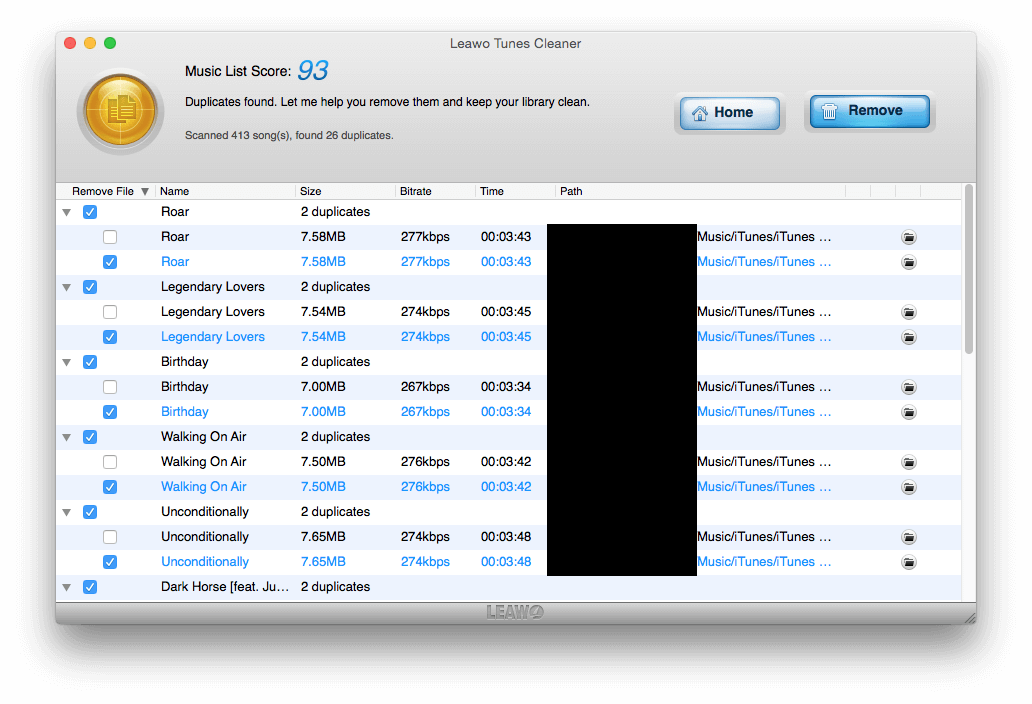Toggle the Legendary Lovers group checkbox
Viewport: 1032px width, 704px height.
pos(90,287)
